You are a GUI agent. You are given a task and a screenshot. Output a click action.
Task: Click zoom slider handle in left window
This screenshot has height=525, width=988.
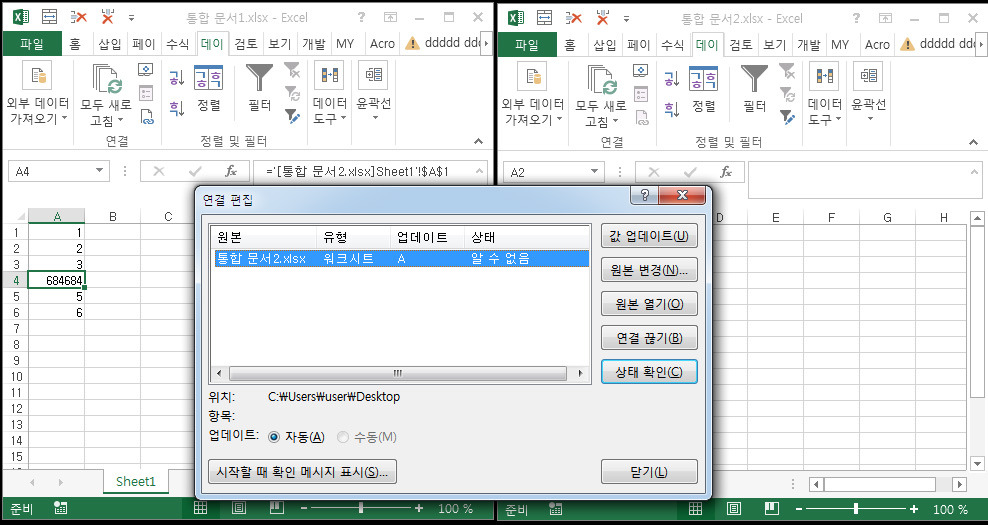[x=360, y=508]
